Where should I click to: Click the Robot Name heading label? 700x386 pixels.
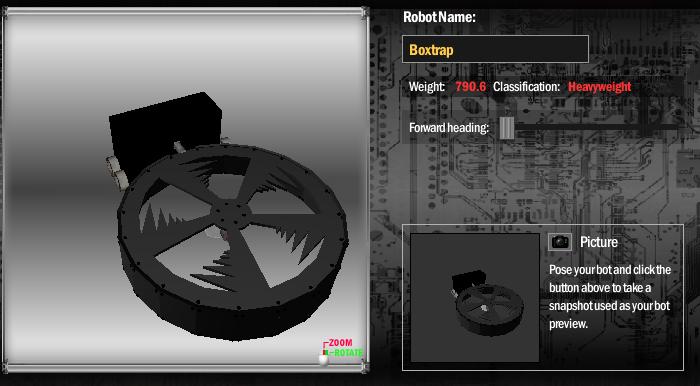[x=439, y=17]
